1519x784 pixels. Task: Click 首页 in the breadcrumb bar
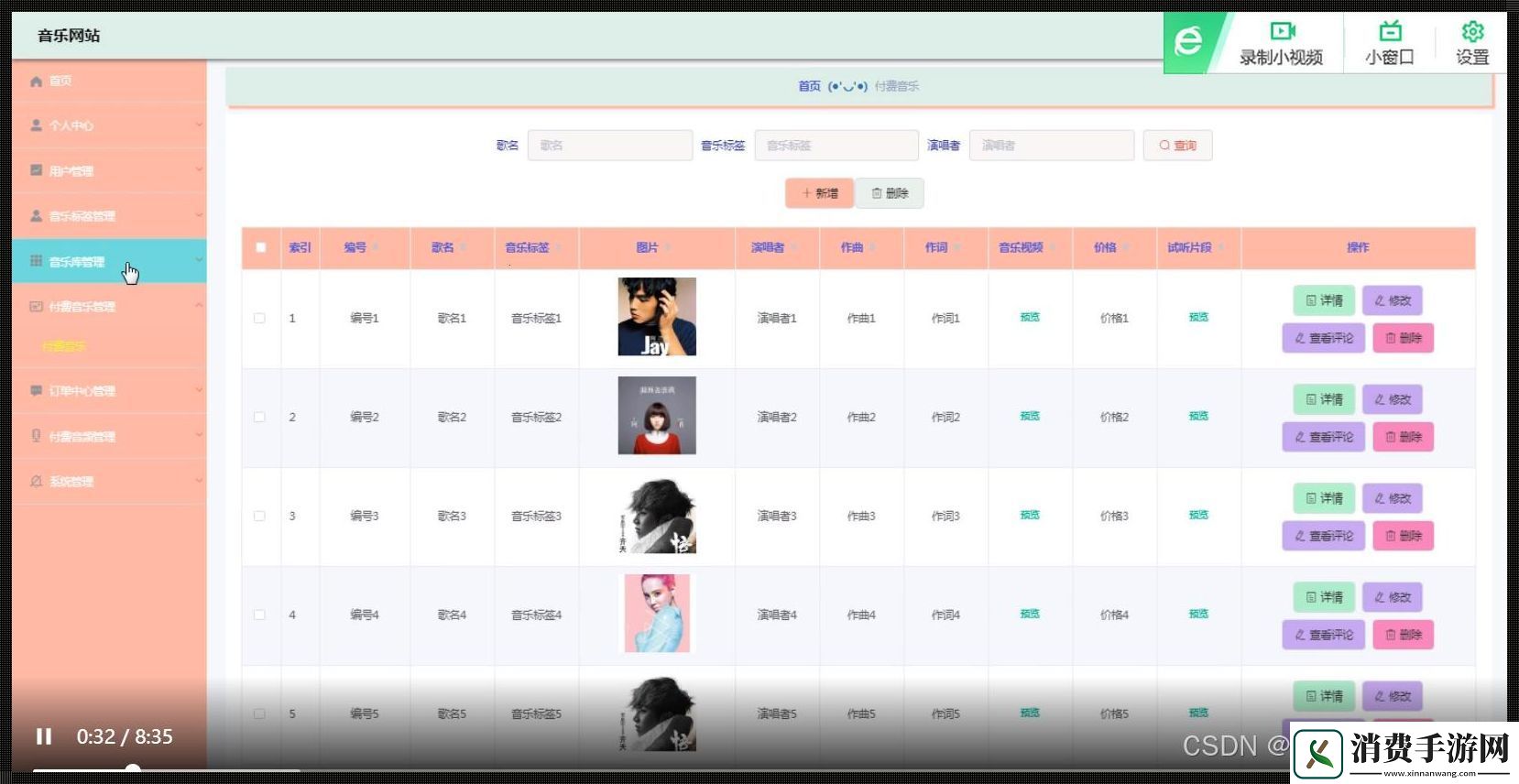point(809,86)
